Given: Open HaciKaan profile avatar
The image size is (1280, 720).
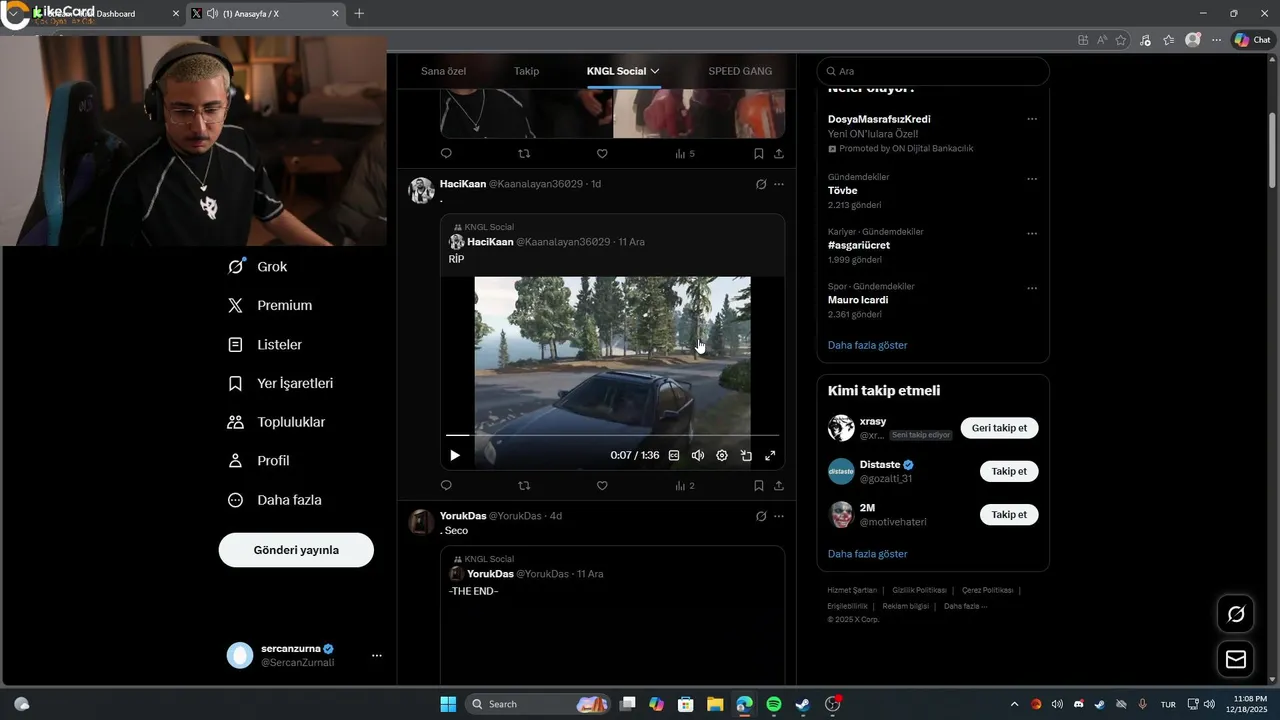Looking at the screenshot, I should click(421, 190).
